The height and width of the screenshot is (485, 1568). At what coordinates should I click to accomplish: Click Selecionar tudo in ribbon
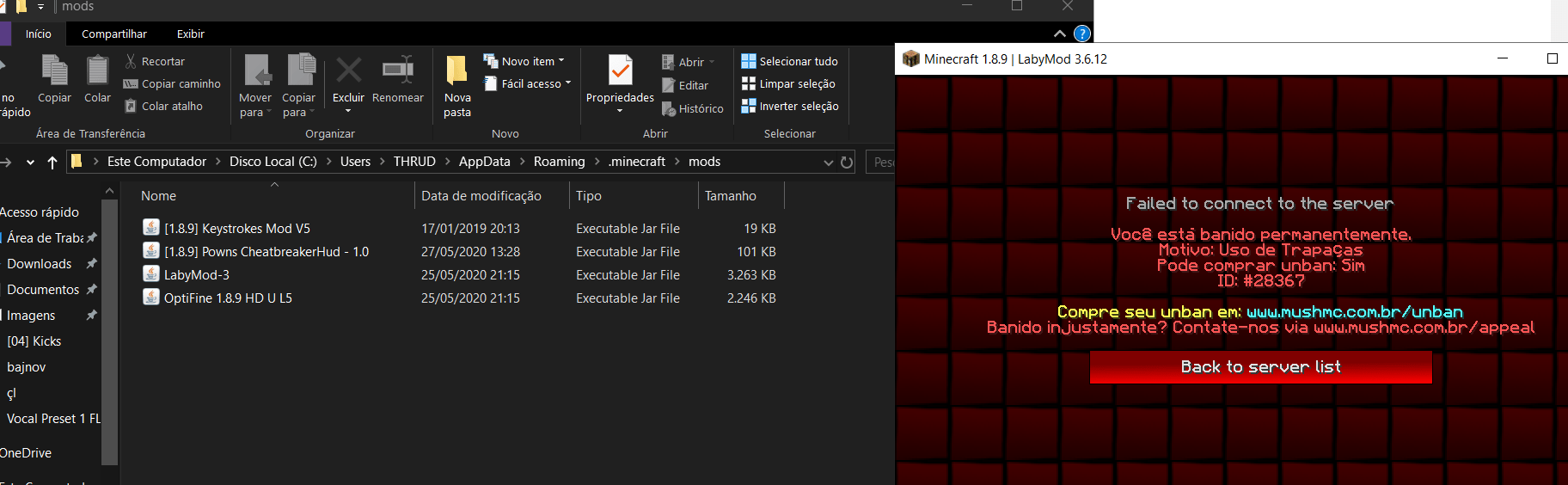[x=789, y=61]
